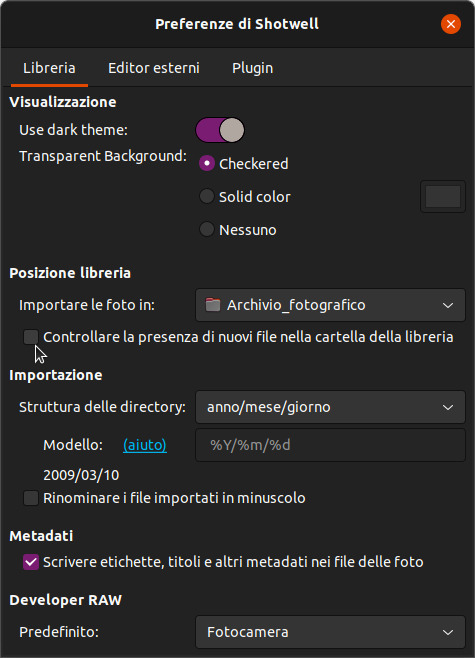Select the Libreria tab
The image size is (475, 658).
click(50, 68)
